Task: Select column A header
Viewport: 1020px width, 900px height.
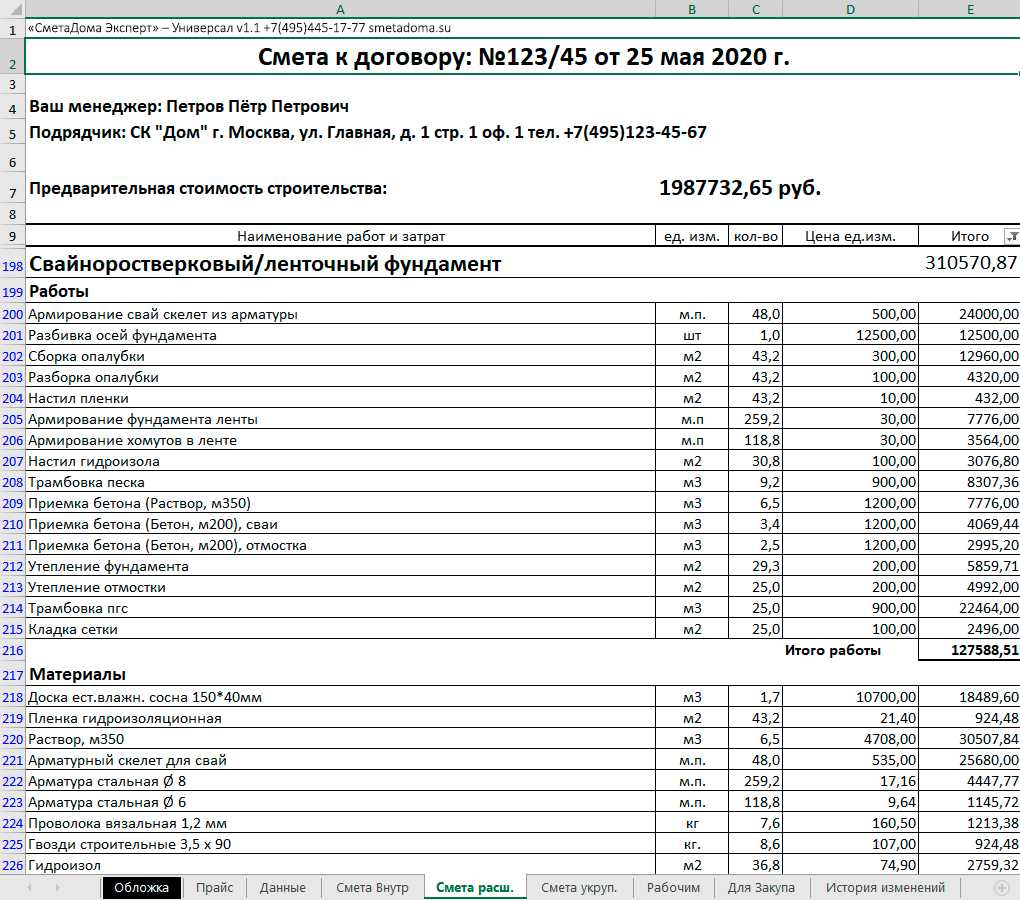Action: (340, 8)
